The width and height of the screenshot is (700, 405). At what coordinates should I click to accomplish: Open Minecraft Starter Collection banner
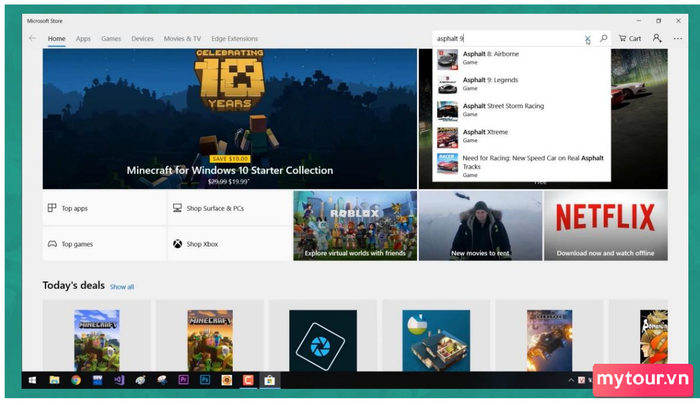[229, 119]
